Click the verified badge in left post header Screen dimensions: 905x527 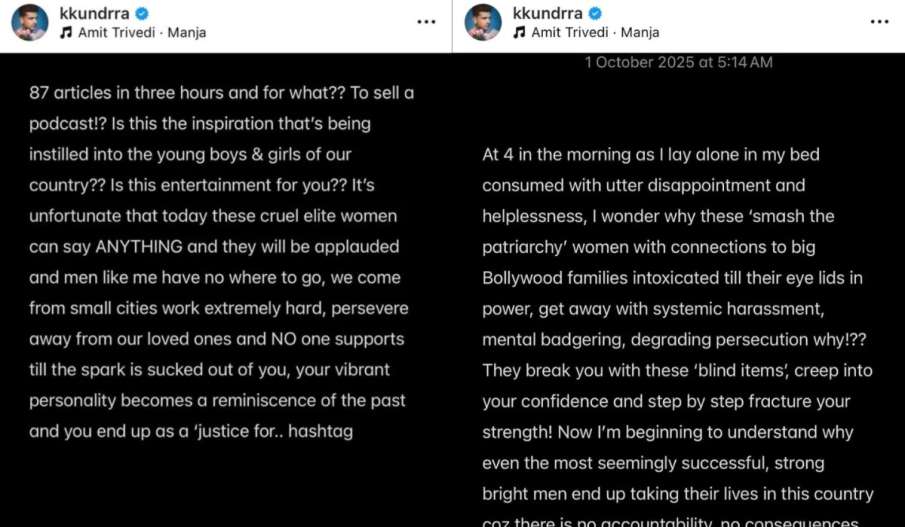pos(142,13)
